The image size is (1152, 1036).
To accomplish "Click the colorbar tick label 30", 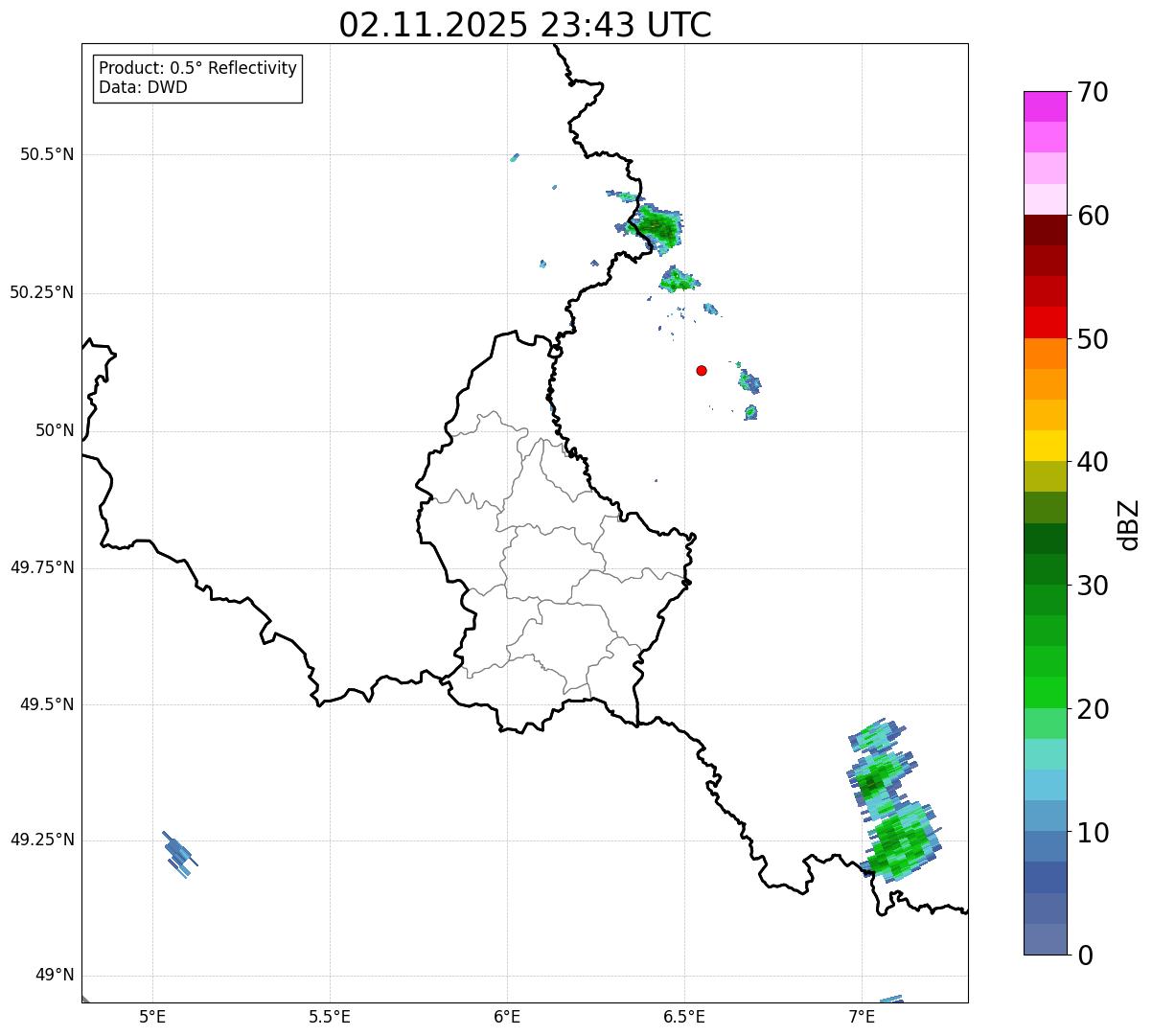I will pos(1093,586).
